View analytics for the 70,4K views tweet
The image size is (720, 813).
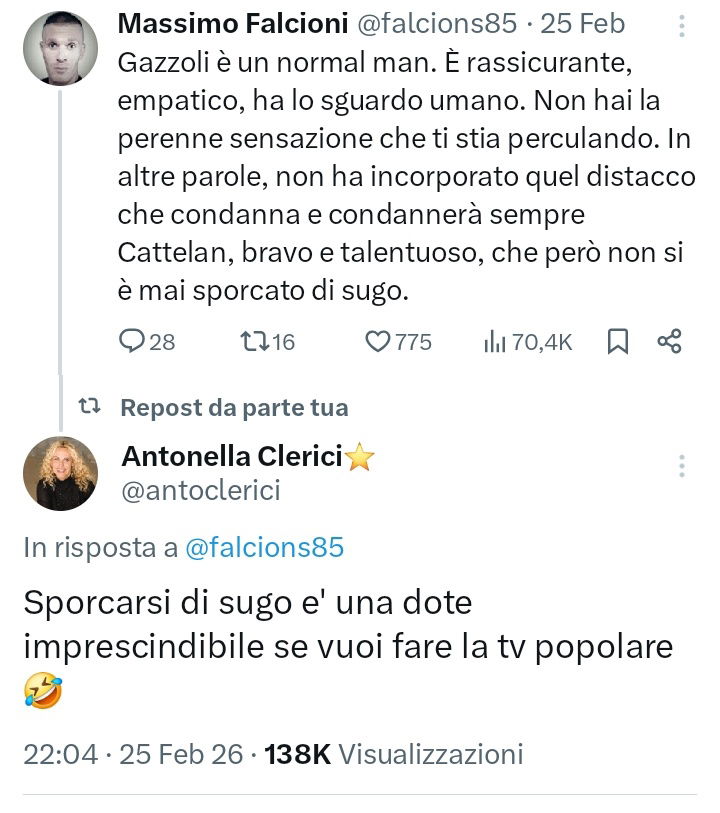coord(494,342)
